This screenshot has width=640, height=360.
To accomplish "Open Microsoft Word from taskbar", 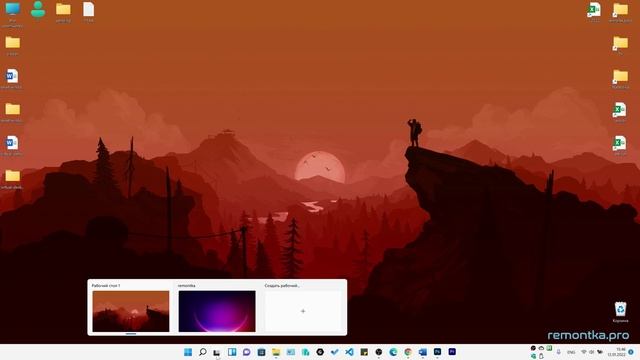I will [x=423, y=352].
